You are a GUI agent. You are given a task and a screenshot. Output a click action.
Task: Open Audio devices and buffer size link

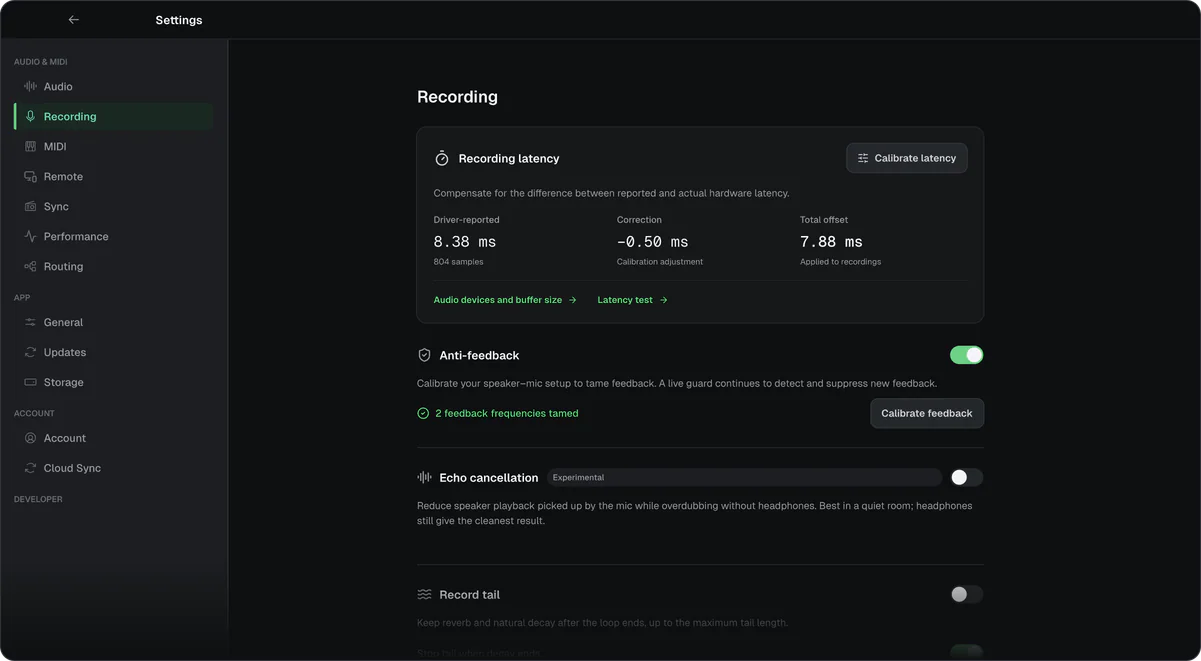505,300
